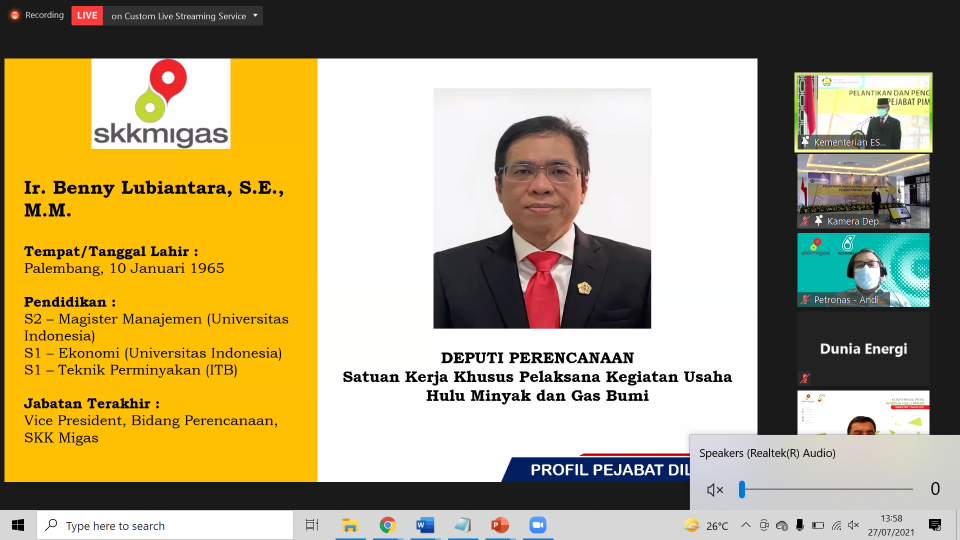960x540 pixels.
Task: Show hidden system tray icons
Action: pos(746,525)
